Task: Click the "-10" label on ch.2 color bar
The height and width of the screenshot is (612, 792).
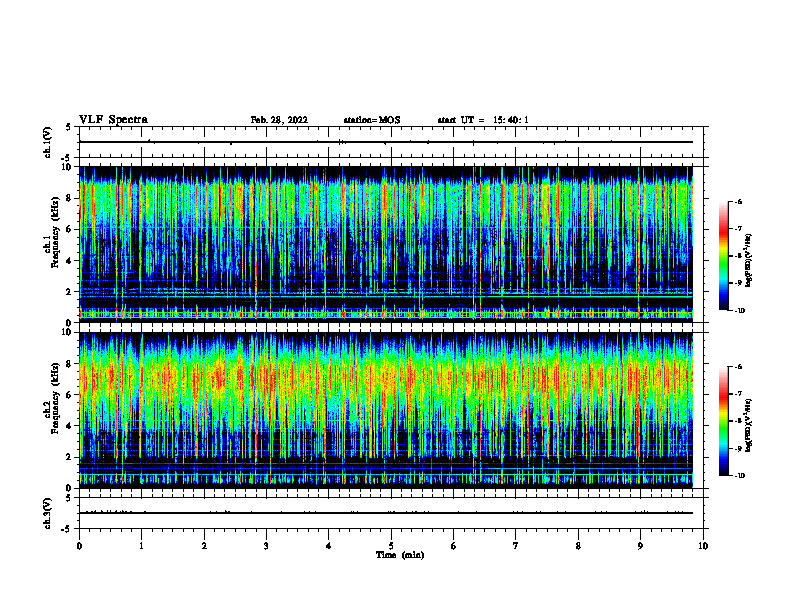Action: [x=739, y=476]
